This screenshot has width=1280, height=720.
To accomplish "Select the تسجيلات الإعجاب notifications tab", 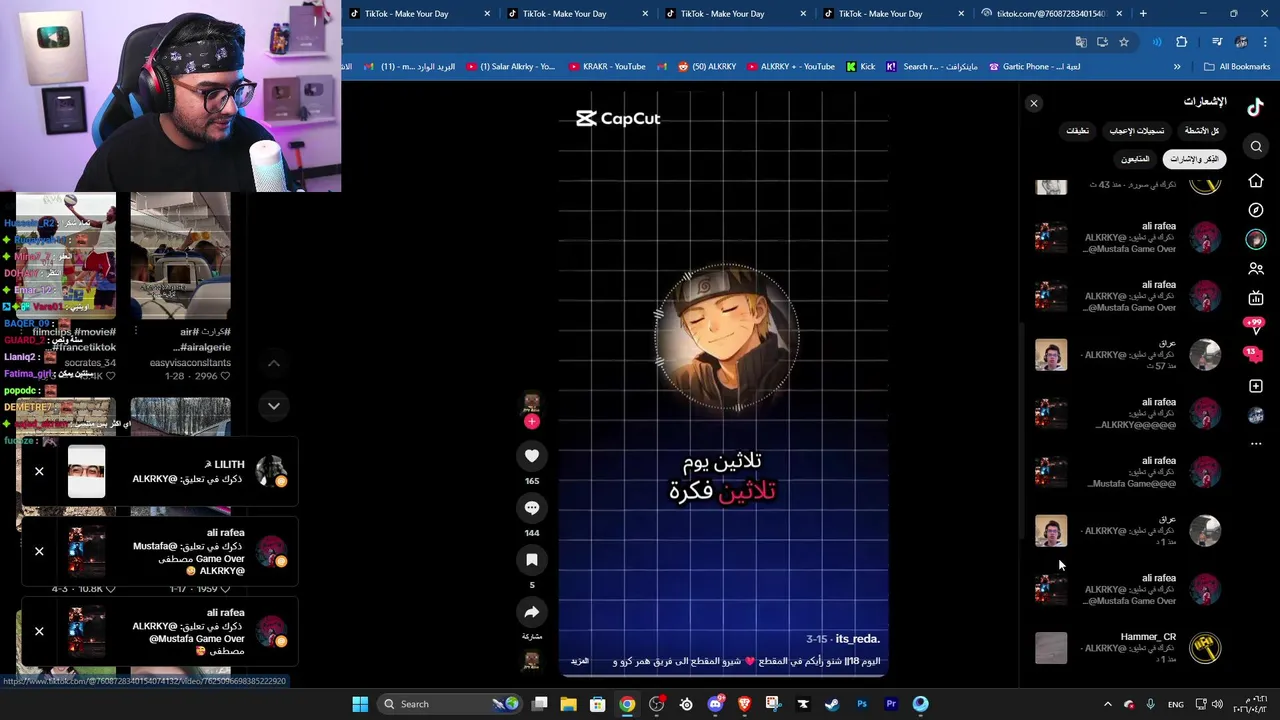I will [x=1136, y=131].
